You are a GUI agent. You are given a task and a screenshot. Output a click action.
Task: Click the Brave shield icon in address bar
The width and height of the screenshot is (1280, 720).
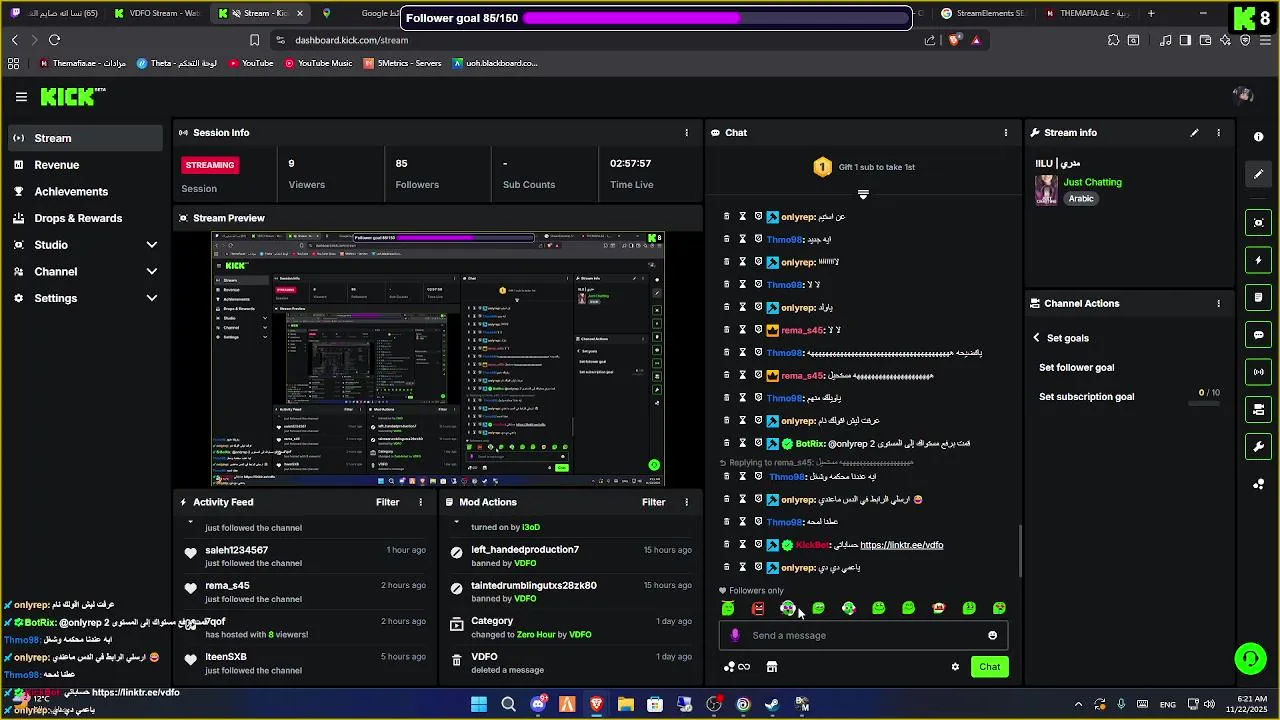click(x=955, y=40)
